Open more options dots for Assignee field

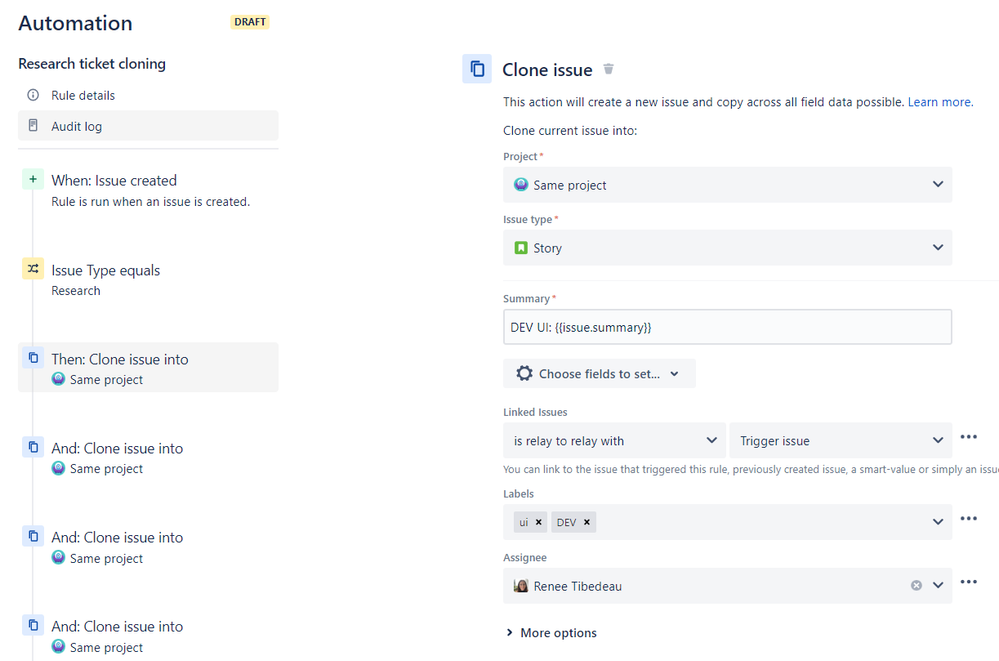click(968, 581)
